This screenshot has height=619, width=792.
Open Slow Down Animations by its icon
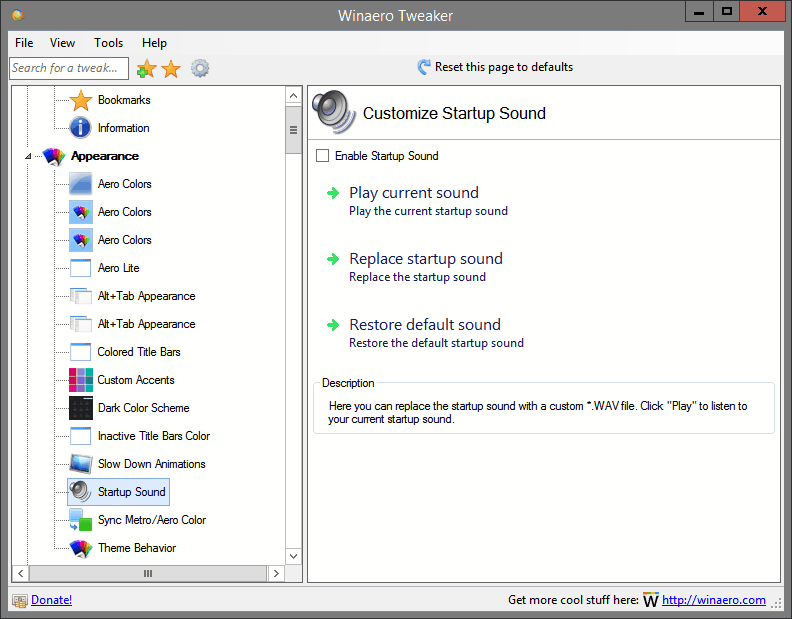coord(81,464)
